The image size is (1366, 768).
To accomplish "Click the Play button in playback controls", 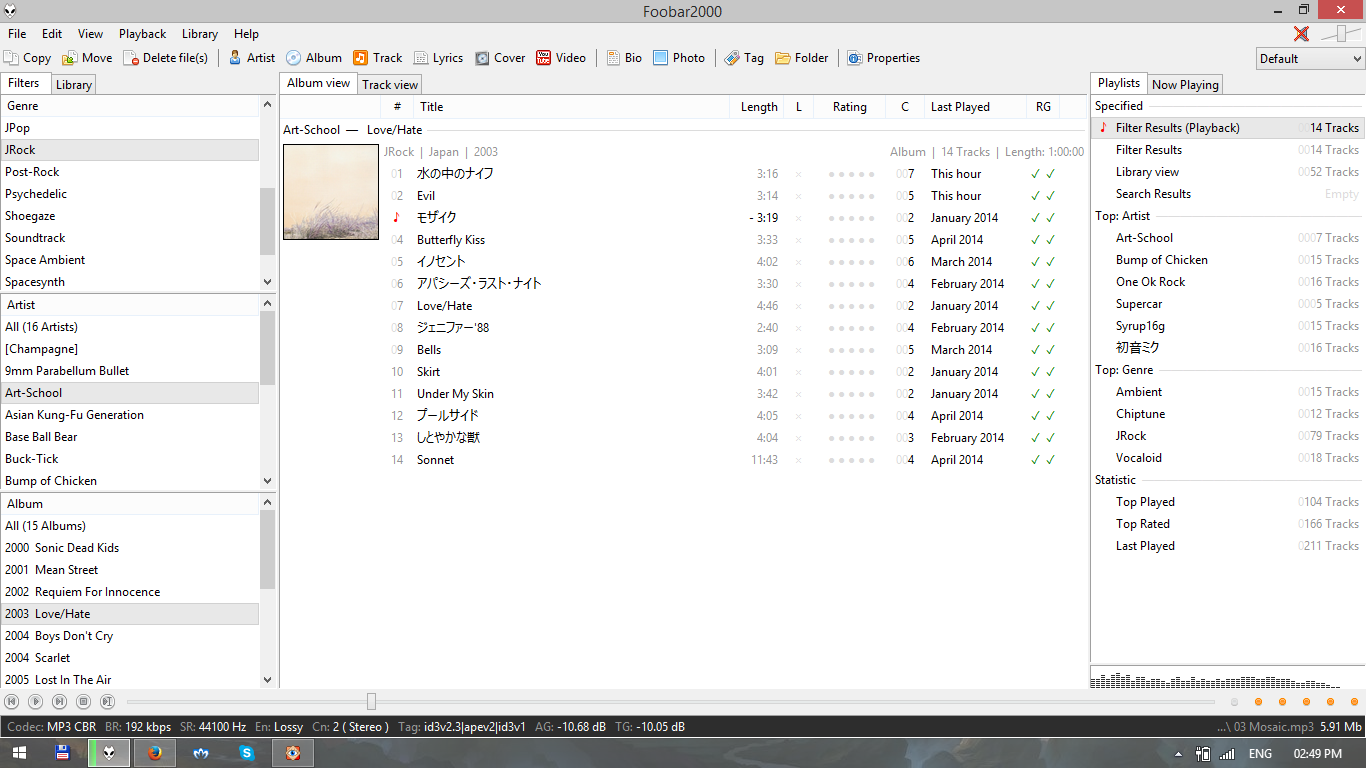I will [36, 702].
